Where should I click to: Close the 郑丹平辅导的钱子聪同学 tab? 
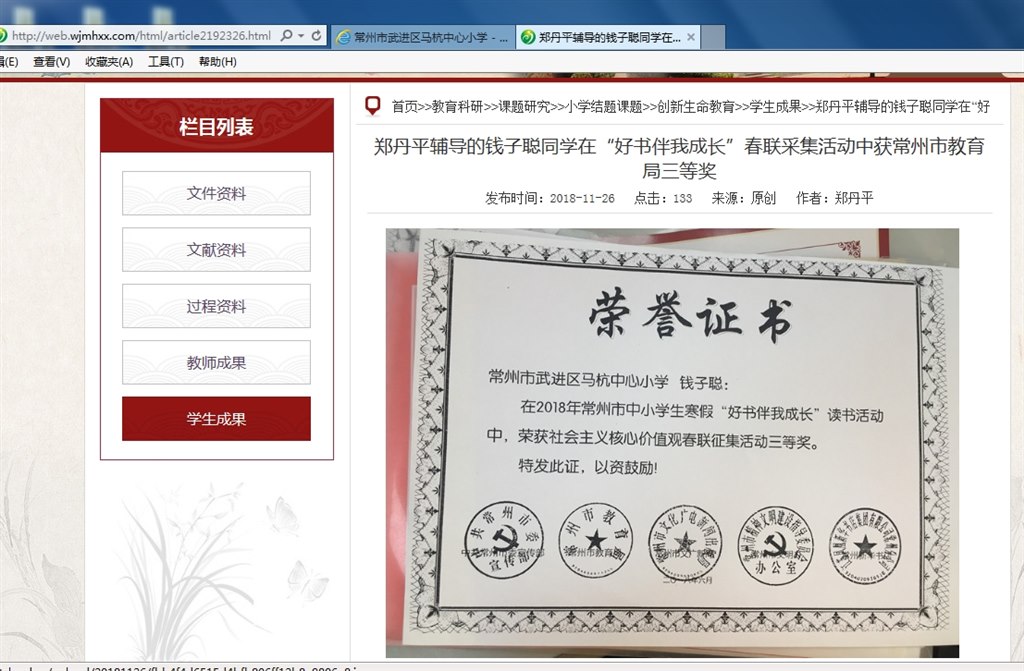click(x=690, y=37)
